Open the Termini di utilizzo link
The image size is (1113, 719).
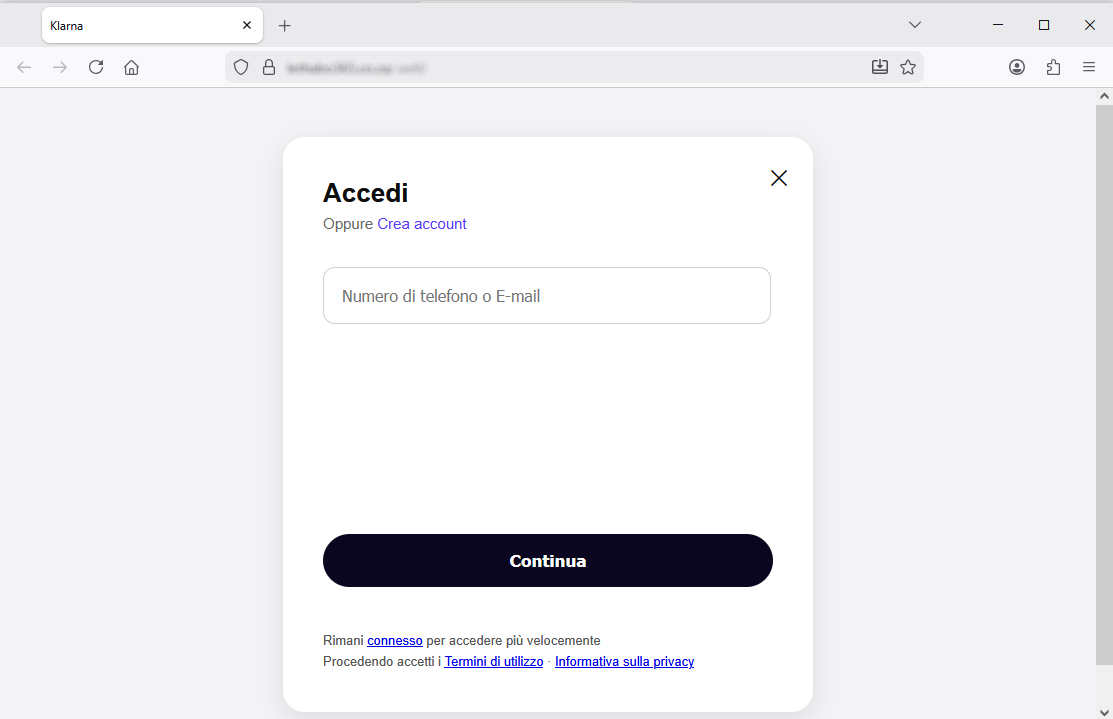[494, 662]
